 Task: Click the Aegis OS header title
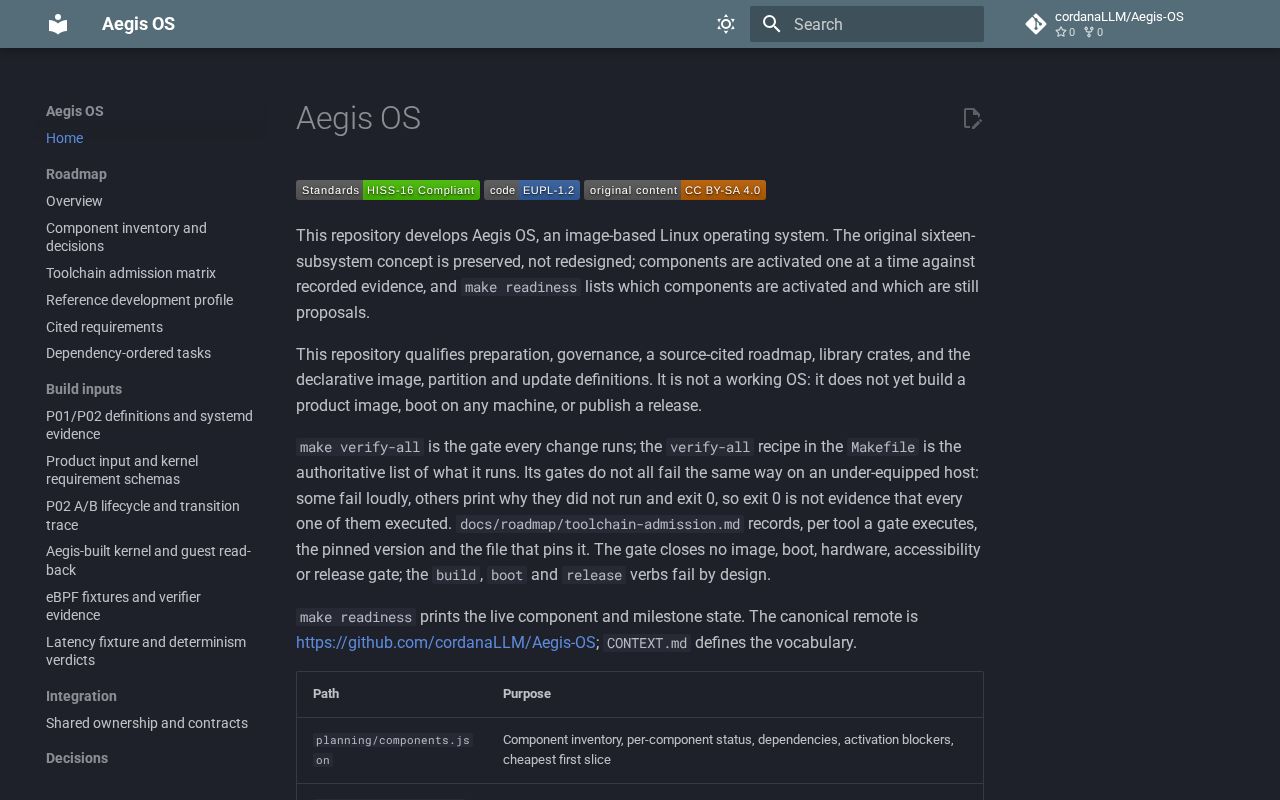pos(138,24)
